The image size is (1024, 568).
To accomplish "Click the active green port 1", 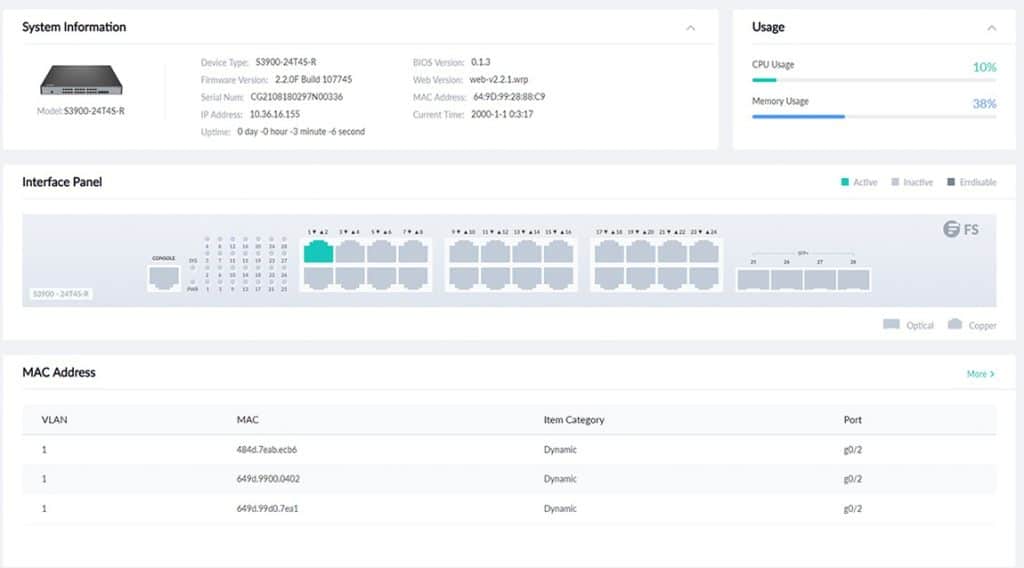I will pos(318,251).
